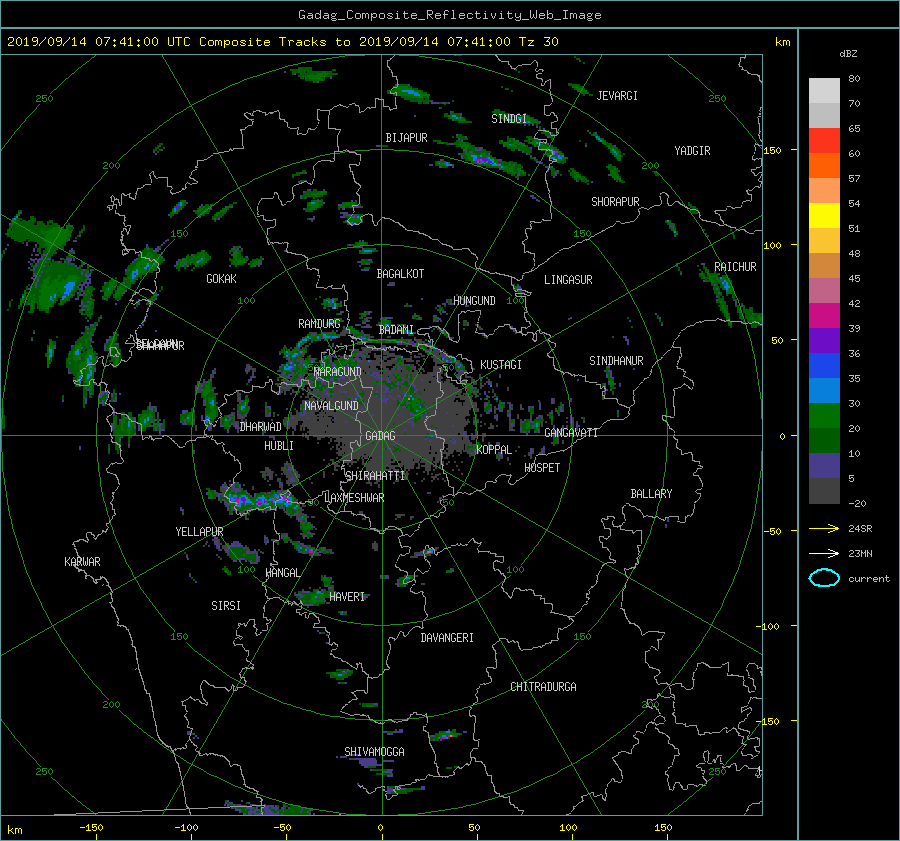This screenshot has height=841, width=900.
Task: Click the DAVANGERI city label
Action: coord(447,638)
